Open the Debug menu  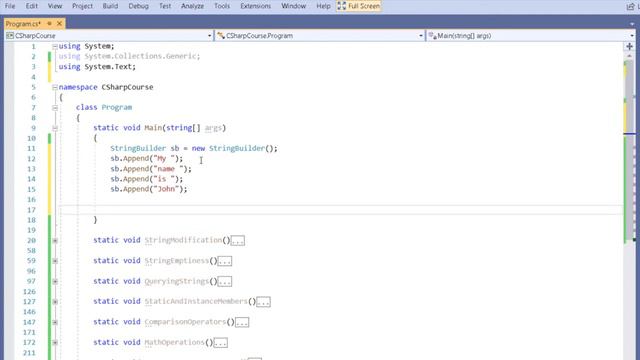[x=138, y=6]
